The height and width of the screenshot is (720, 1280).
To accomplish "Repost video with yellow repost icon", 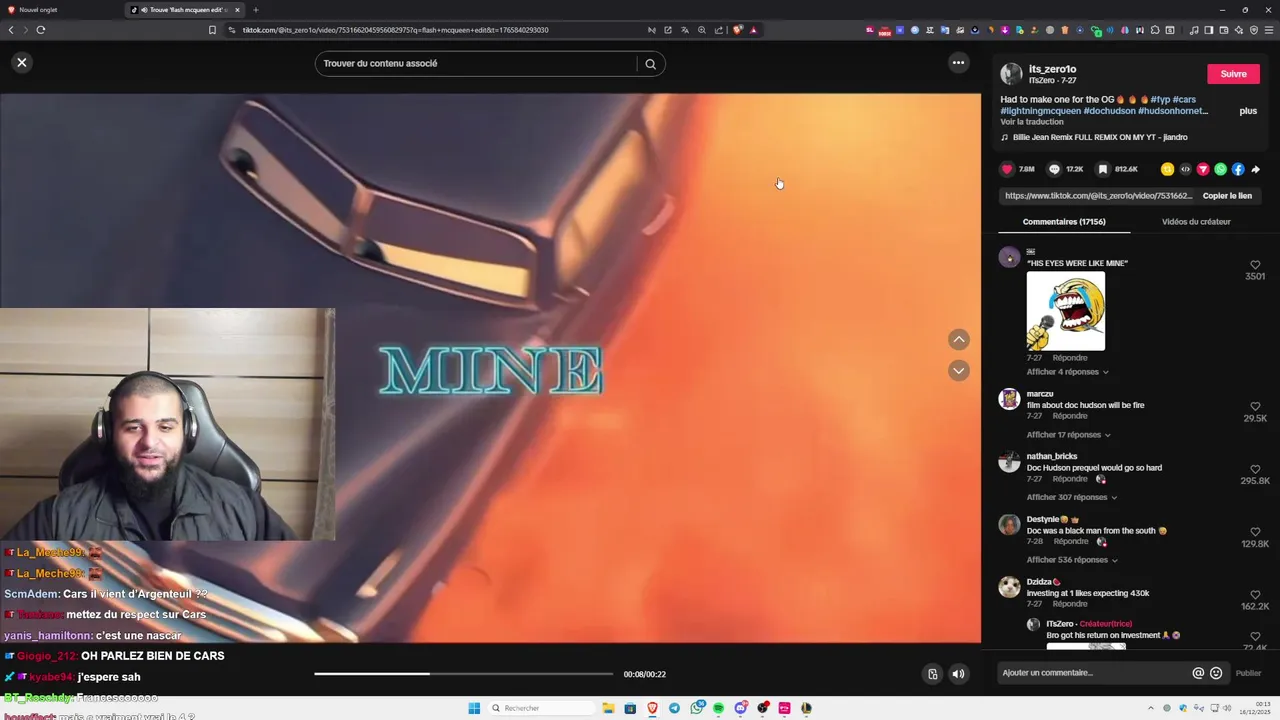I will [1167, 169].
